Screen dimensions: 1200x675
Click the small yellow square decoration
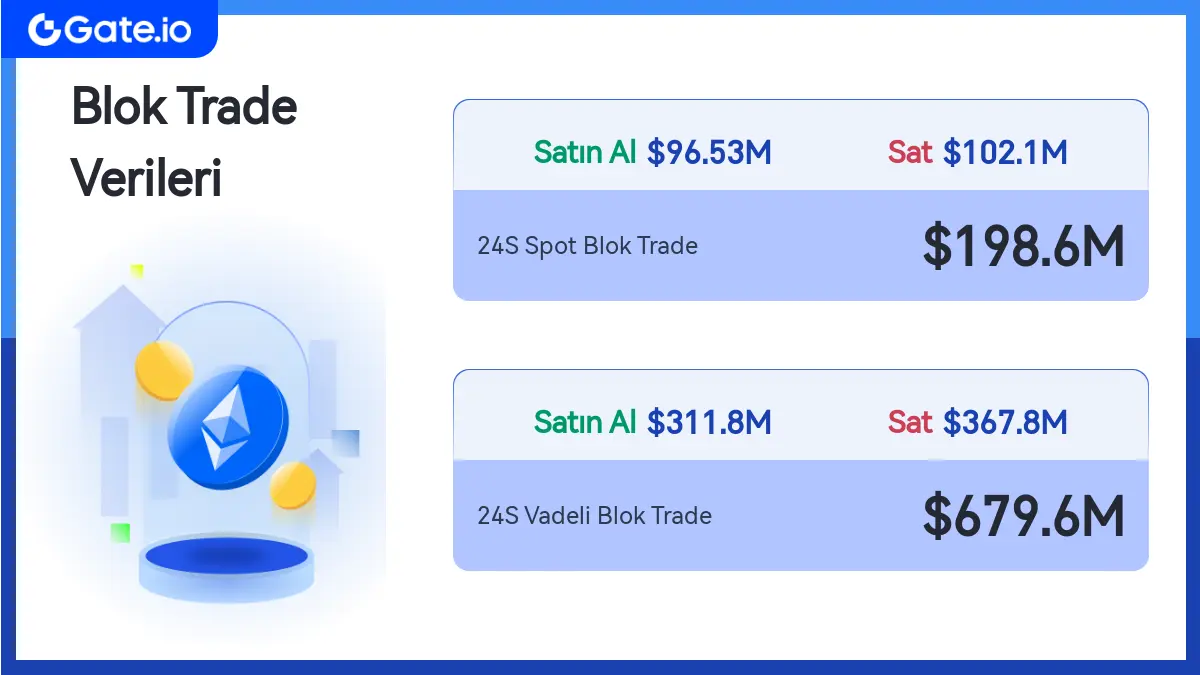[x=137, y=270]
